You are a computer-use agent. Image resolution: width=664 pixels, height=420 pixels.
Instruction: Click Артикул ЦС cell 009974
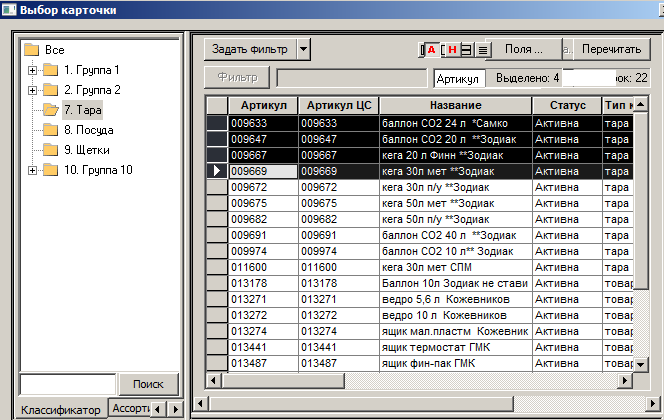(x=339, y=251)
